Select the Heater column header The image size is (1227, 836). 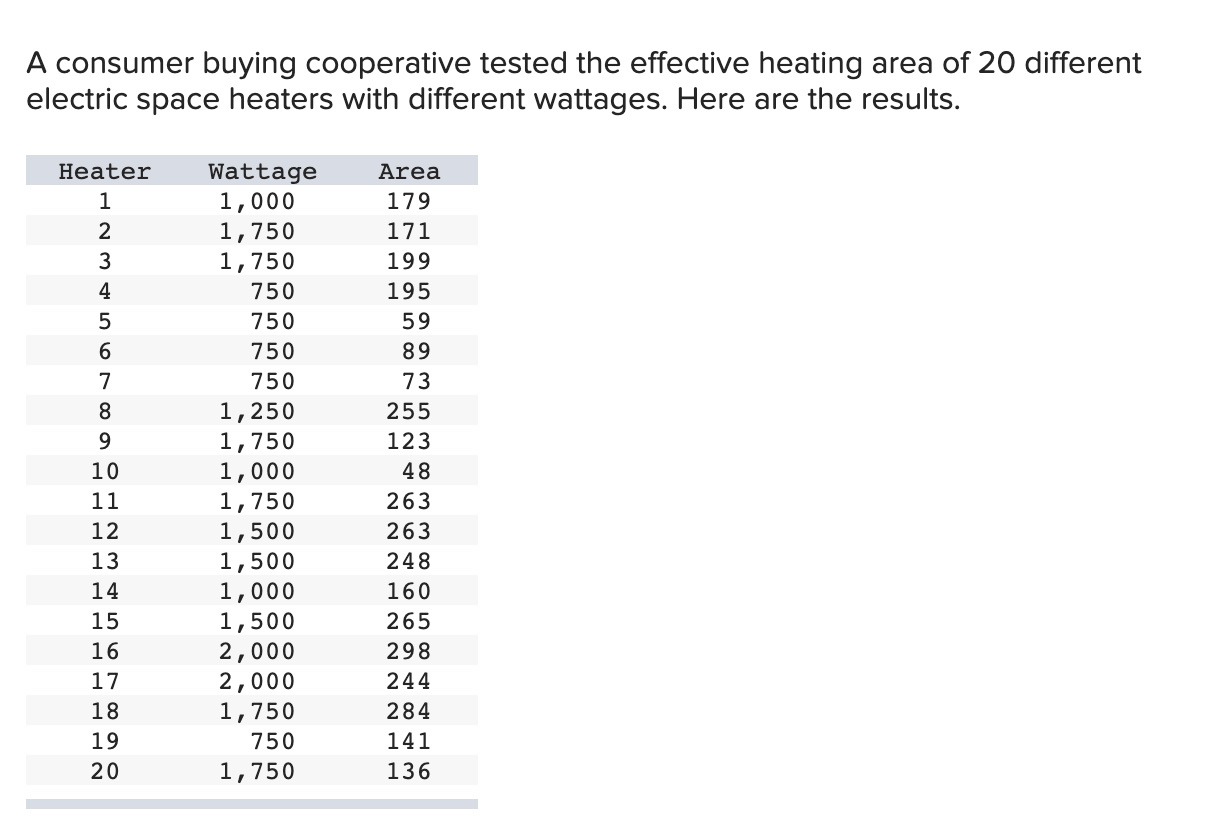(105, 172)
